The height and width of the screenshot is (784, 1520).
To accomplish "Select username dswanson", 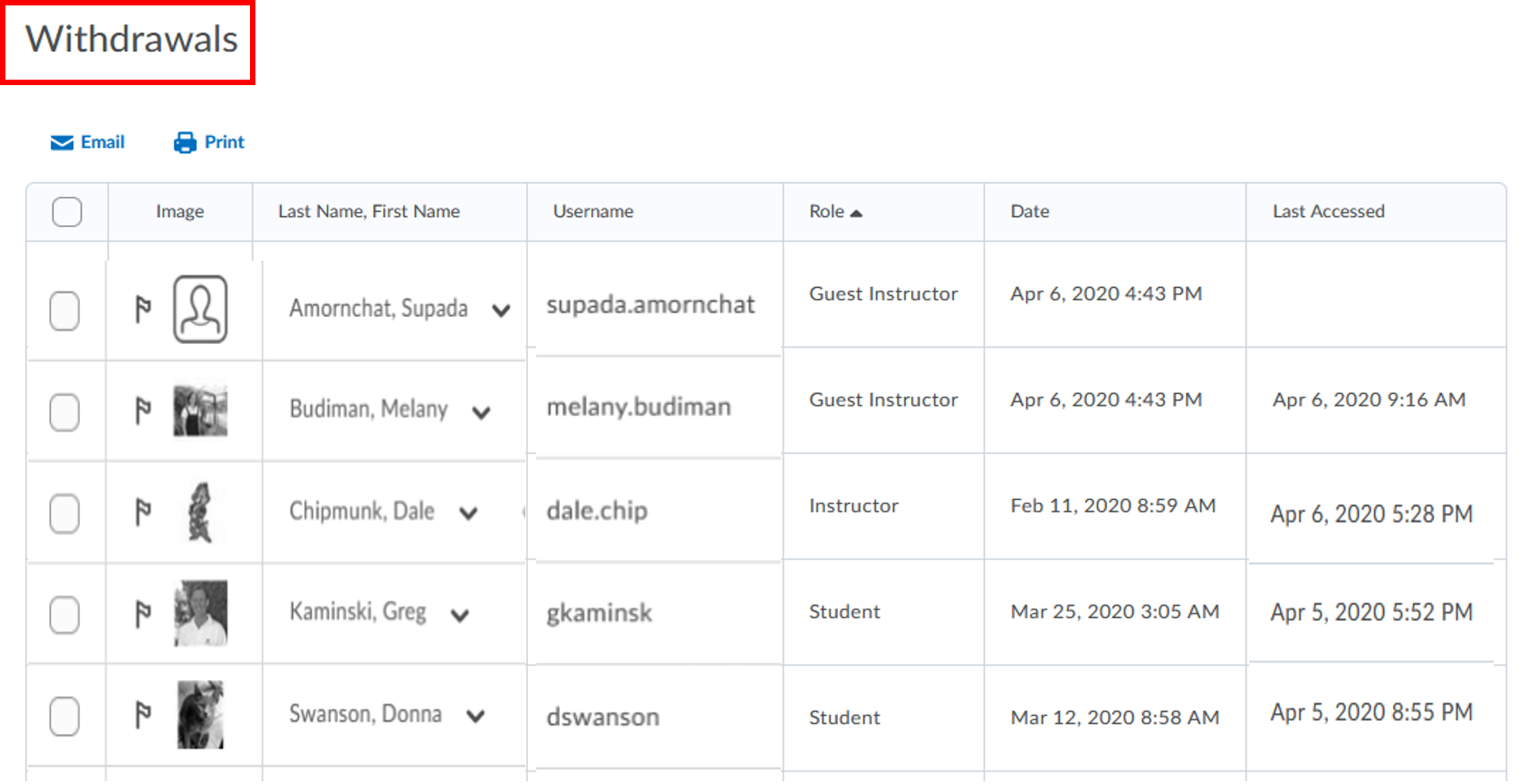I will [x=602, y=717].
